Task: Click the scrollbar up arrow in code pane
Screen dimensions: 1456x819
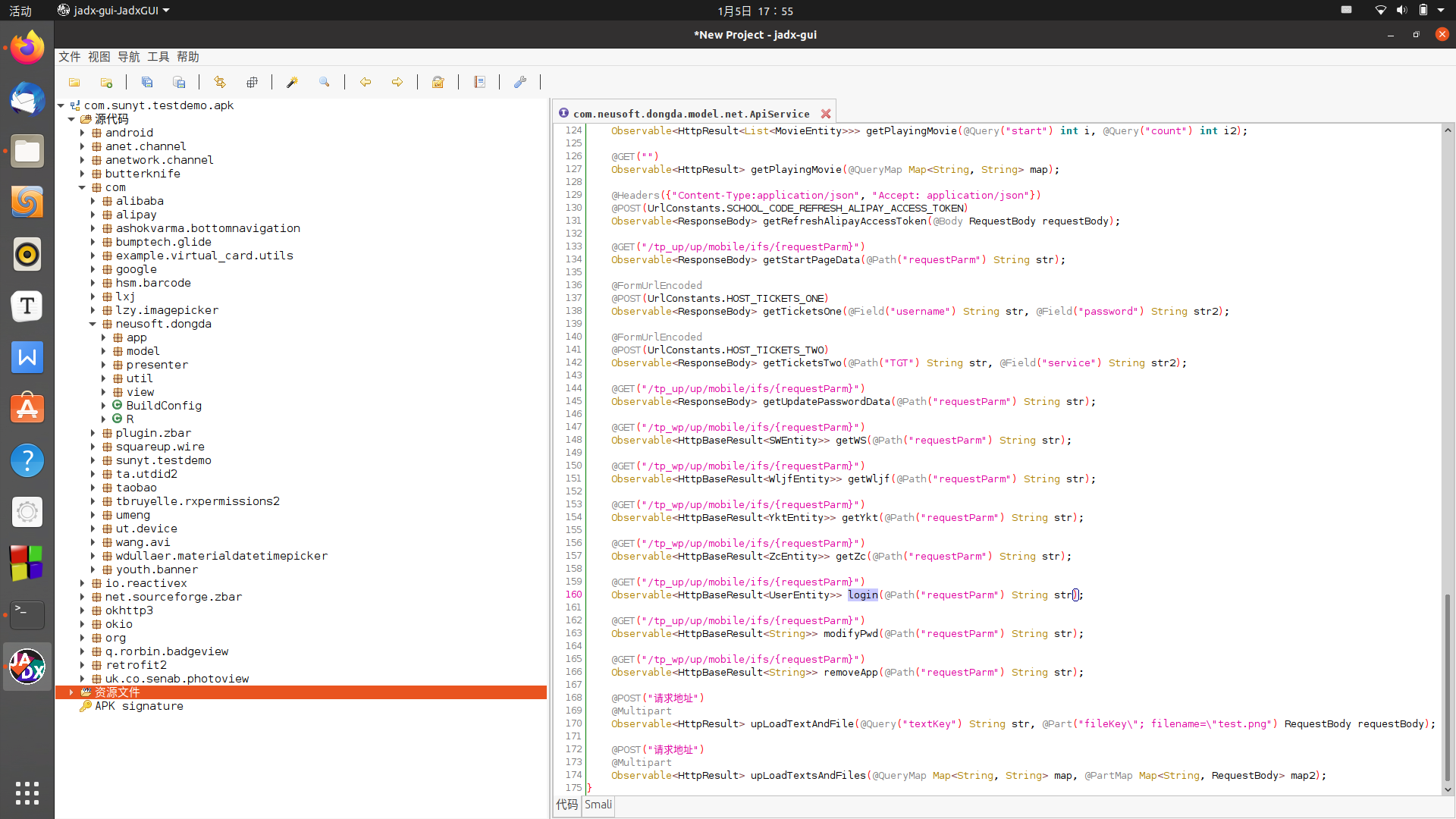Action: click(x=1448, y=130)
